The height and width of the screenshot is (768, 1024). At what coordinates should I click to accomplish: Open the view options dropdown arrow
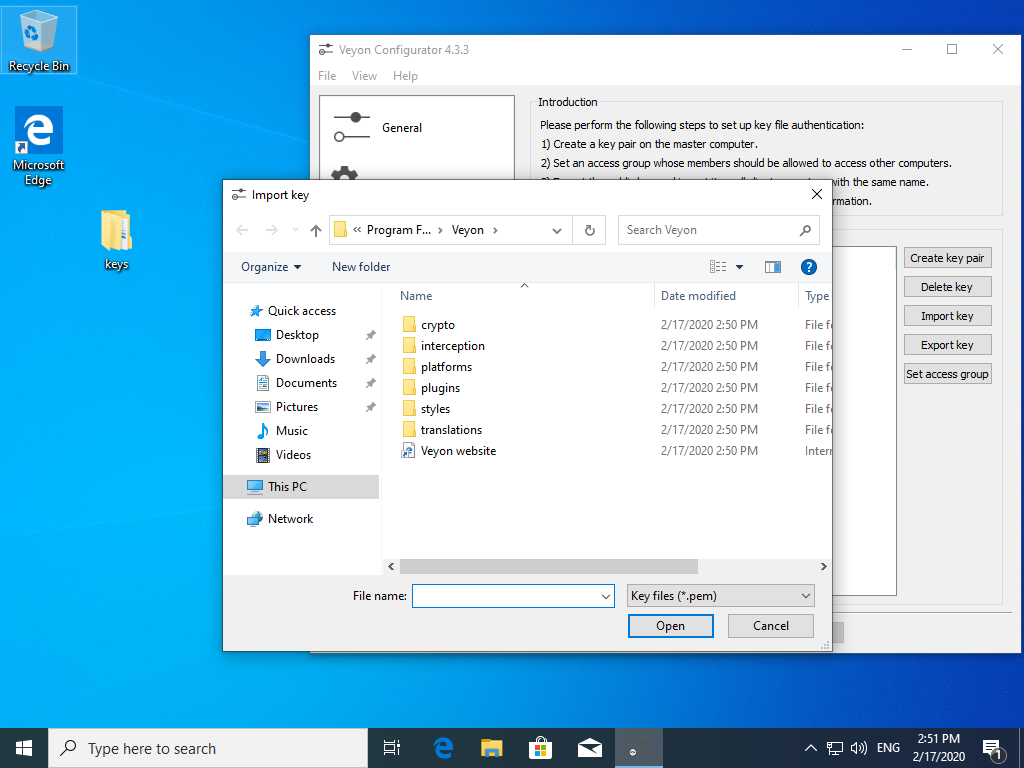point(739,266)
